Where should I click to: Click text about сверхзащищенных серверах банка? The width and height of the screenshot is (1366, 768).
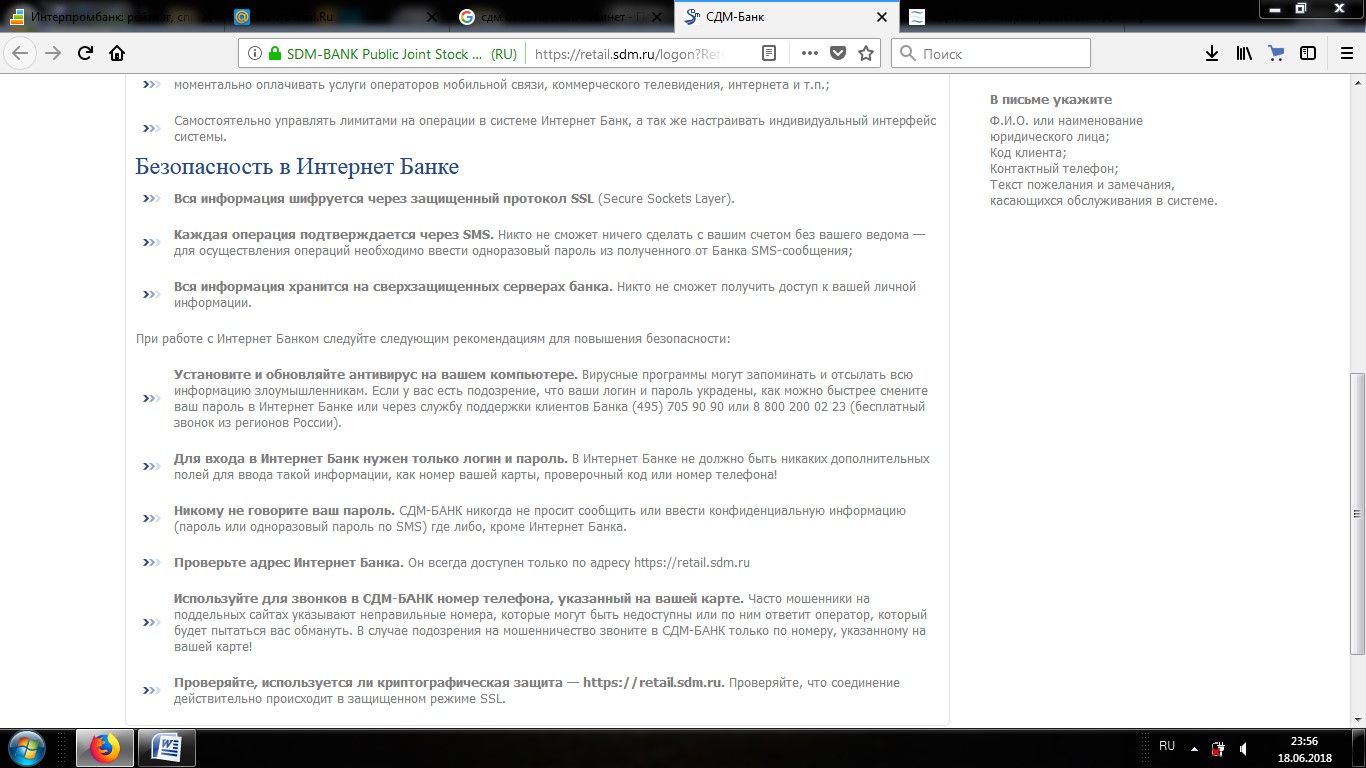click(x=393, y=286)
